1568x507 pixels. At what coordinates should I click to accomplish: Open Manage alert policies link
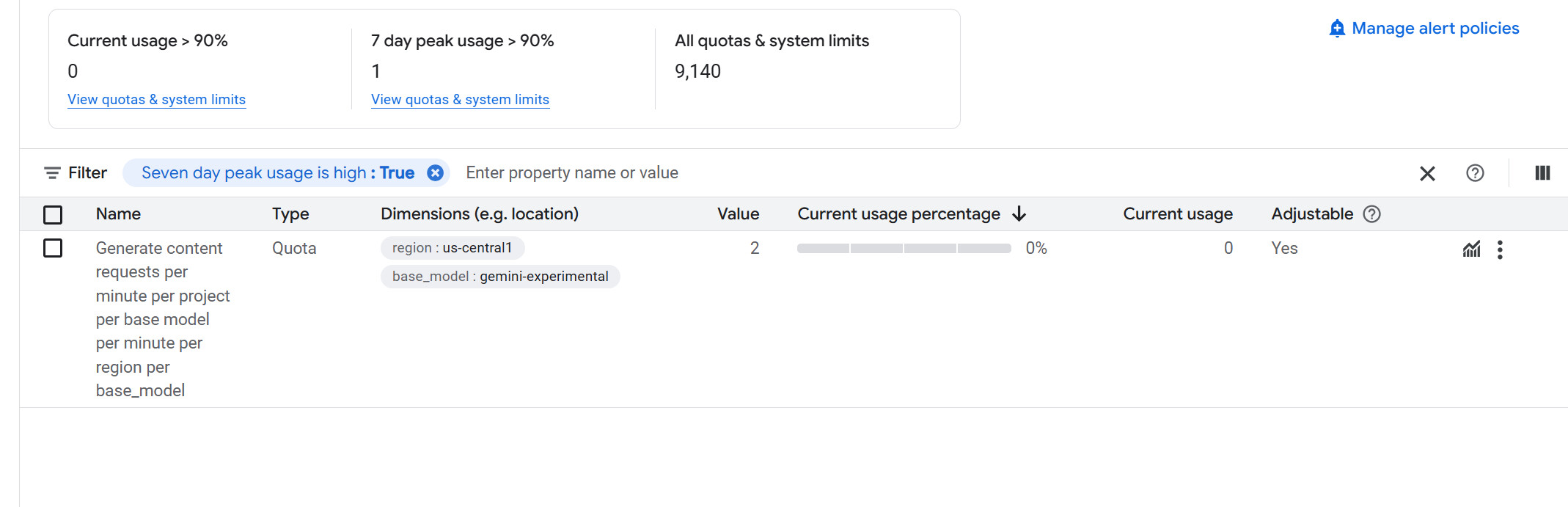click(1435, 29)
